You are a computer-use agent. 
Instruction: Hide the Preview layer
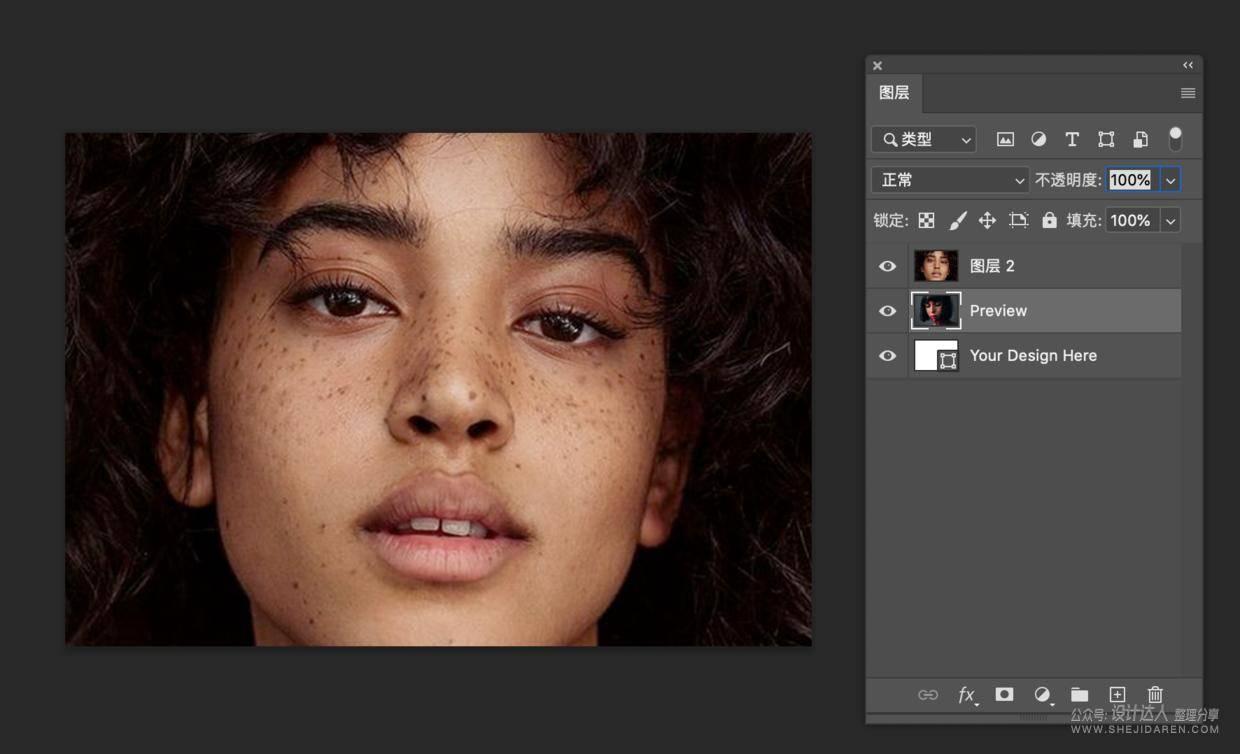click(887, 311)
